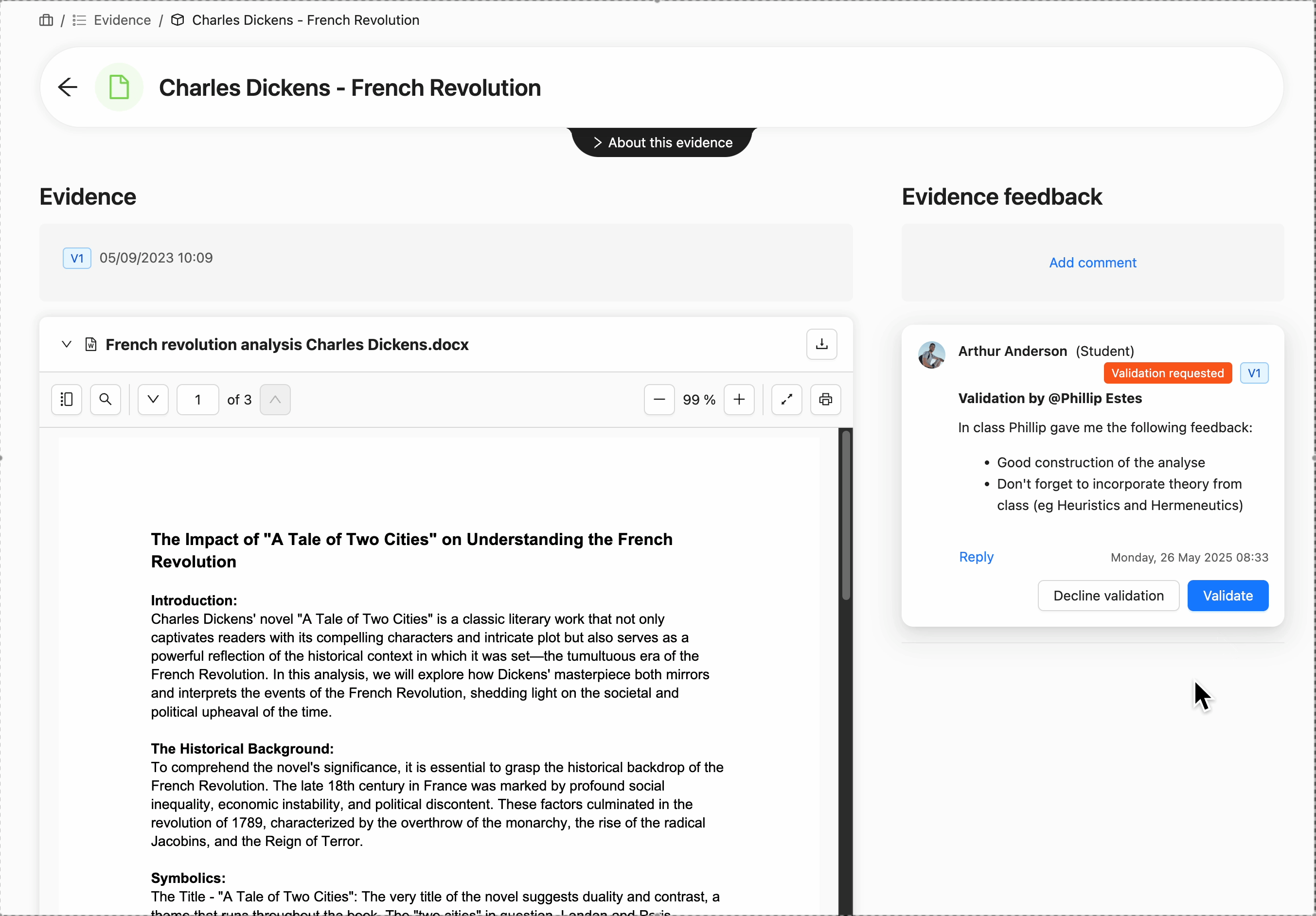This screenshot has height=916, width=1316.
Task: Go to the next page
Action: click(153, 399)
